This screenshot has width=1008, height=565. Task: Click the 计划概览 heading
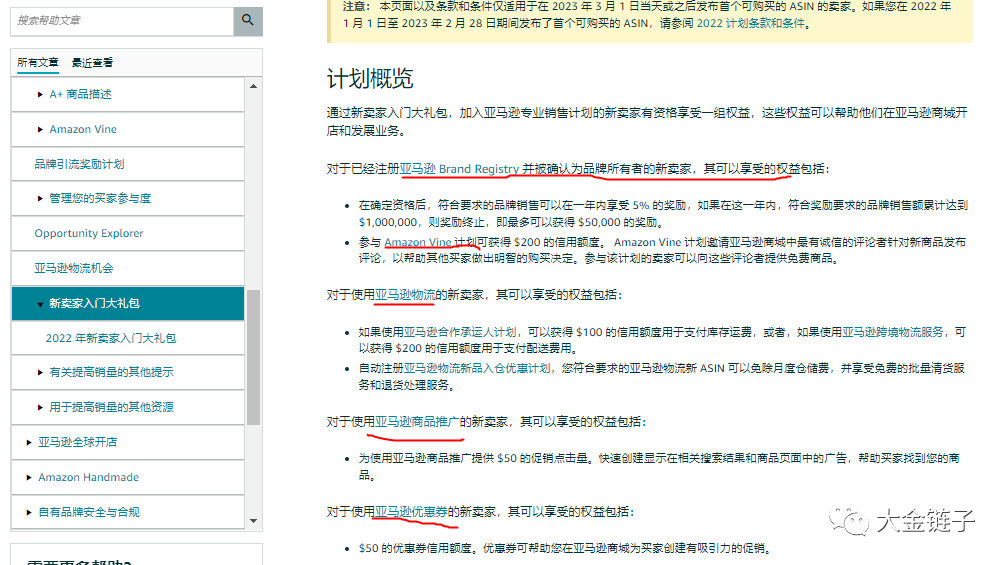coord(370,78)
